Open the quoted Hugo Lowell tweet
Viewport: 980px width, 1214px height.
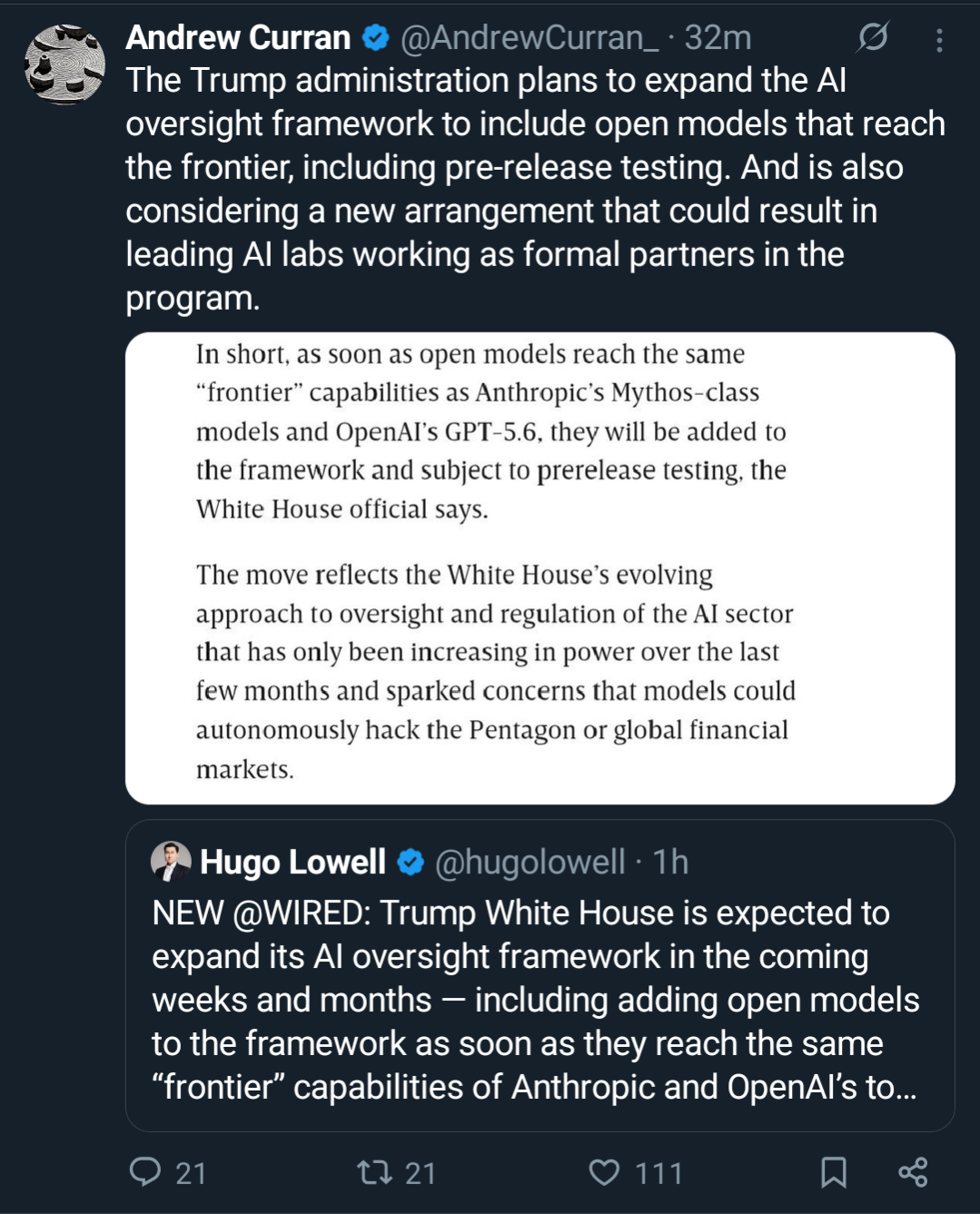540,976
